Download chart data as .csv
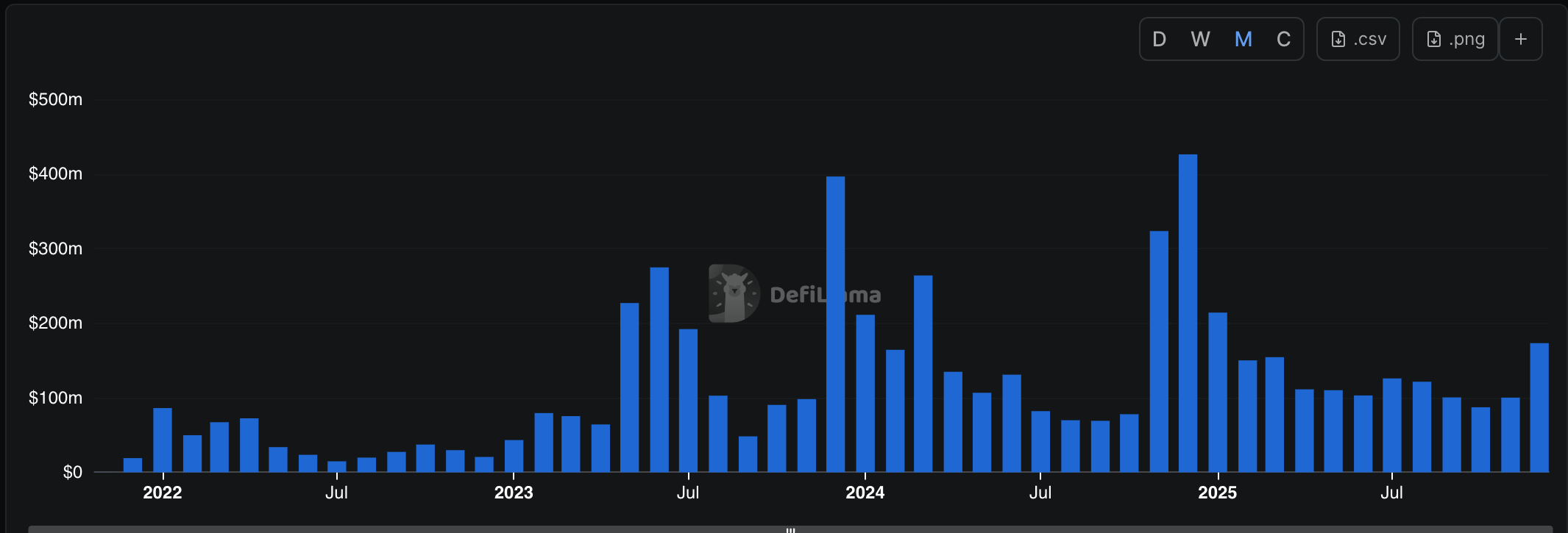The image size is (1568, 533). (1358, 39)
